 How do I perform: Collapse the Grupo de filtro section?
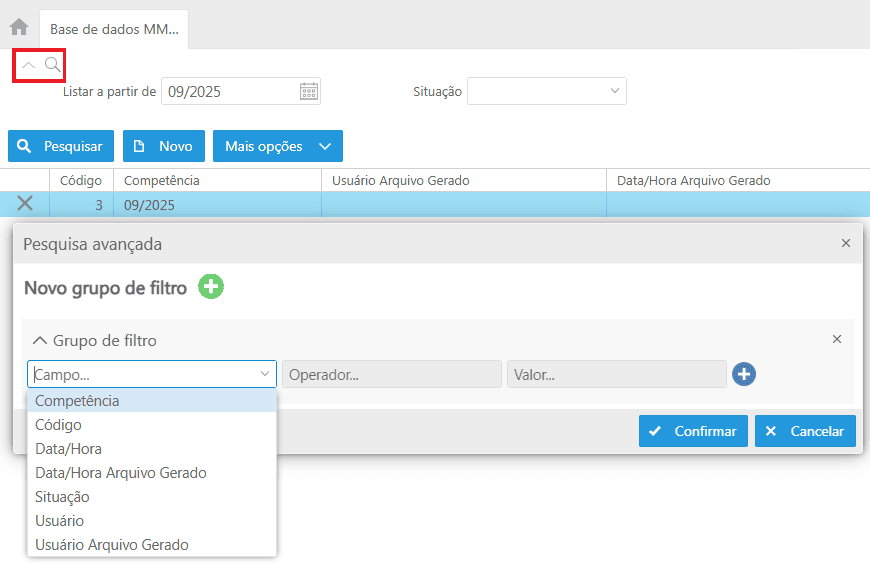pos(41,340)
